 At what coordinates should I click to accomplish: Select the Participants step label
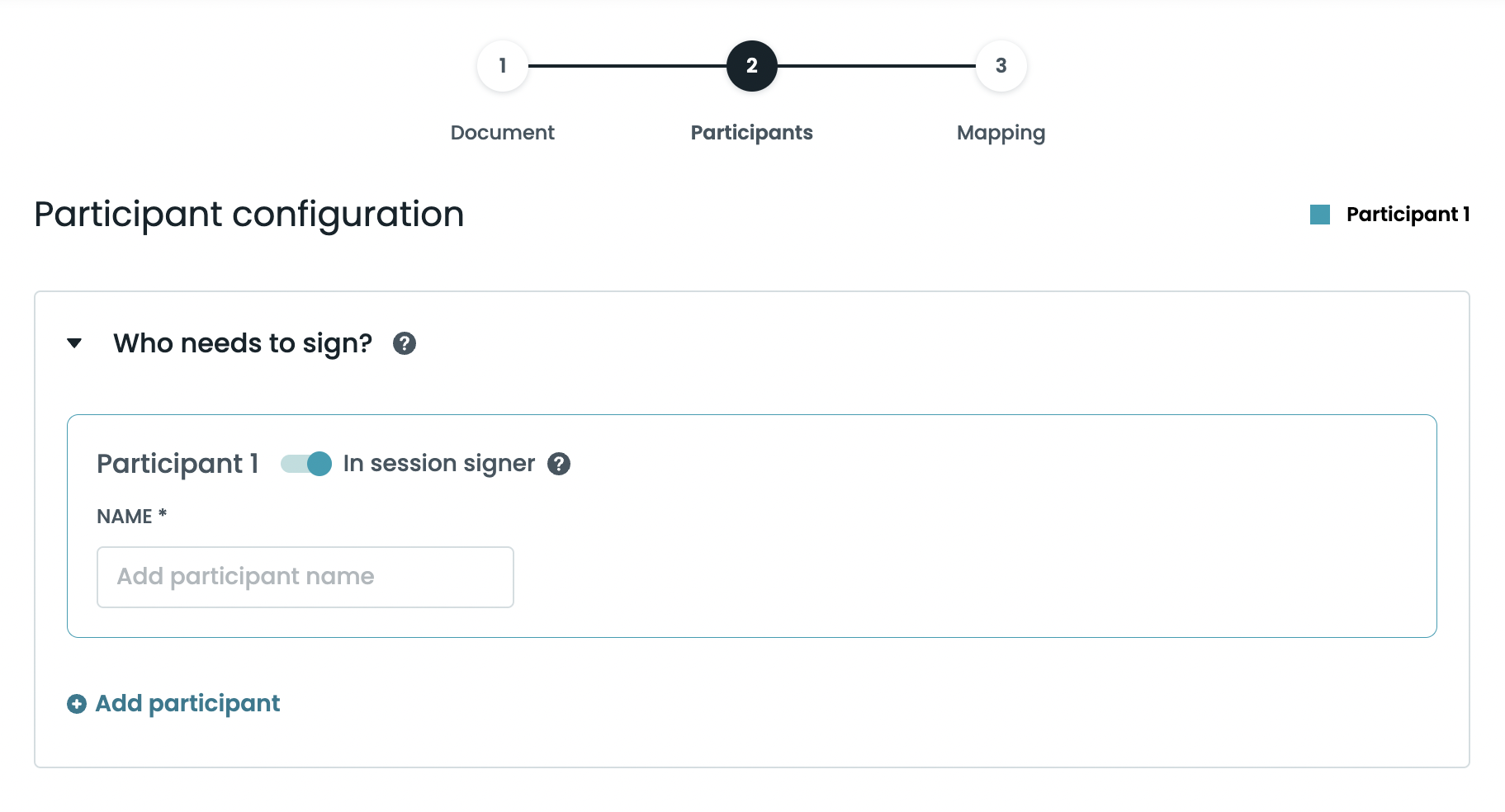pyautogui.click(x=751, y=132)
